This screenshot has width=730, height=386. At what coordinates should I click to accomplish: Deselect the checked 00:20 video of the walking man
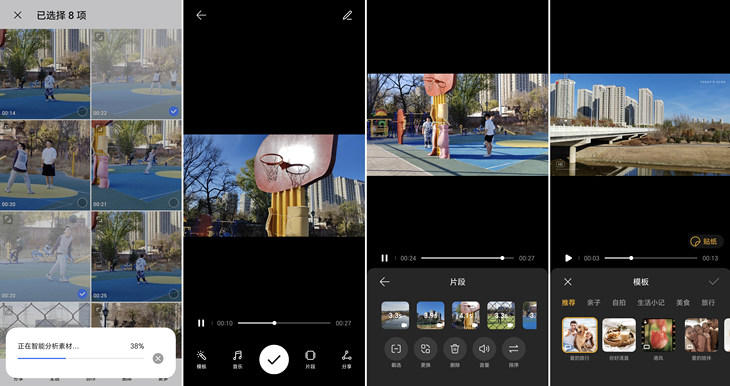82,294
